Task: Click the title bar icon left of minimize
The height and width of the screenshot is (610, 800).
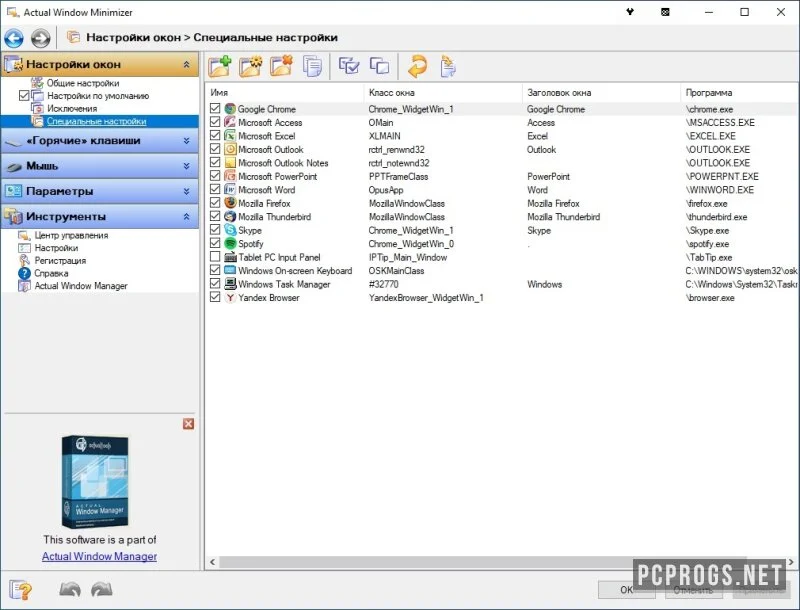Action: (665, 12)
